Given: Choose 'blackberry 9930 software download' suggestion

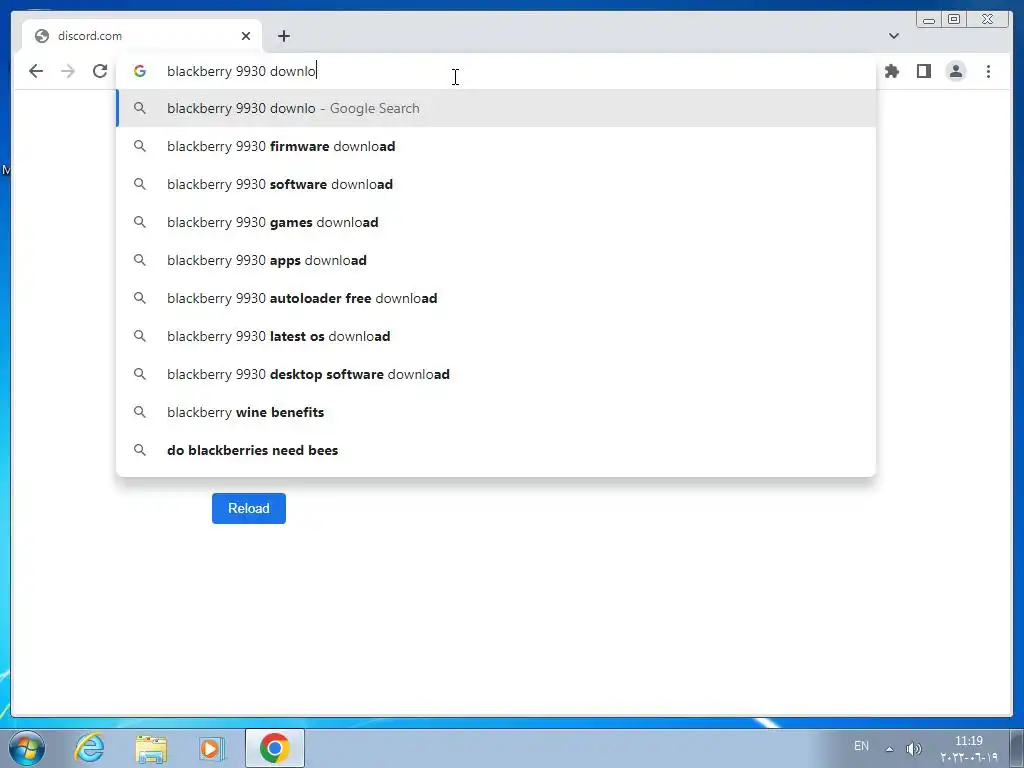Looking at the screenshot, I should pyautogui.click(x=496, y=184).
